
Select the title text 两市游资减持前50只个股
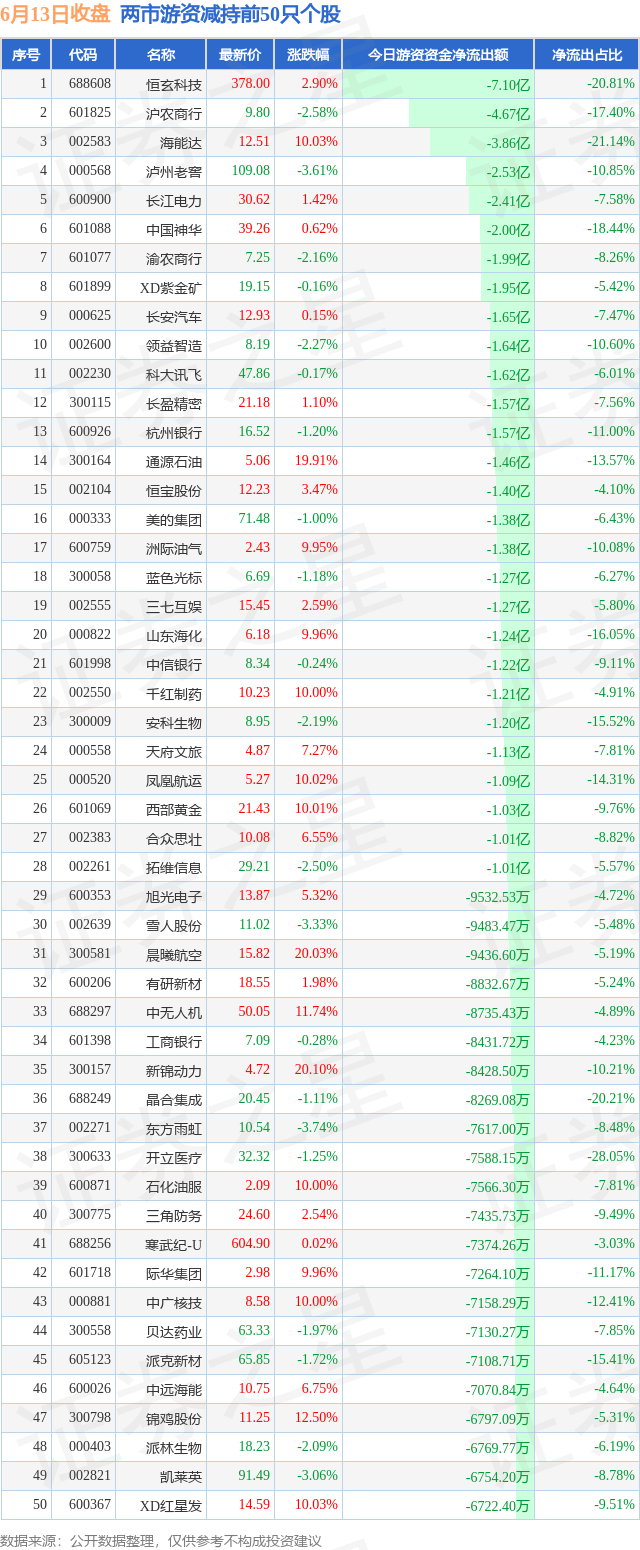230,14
